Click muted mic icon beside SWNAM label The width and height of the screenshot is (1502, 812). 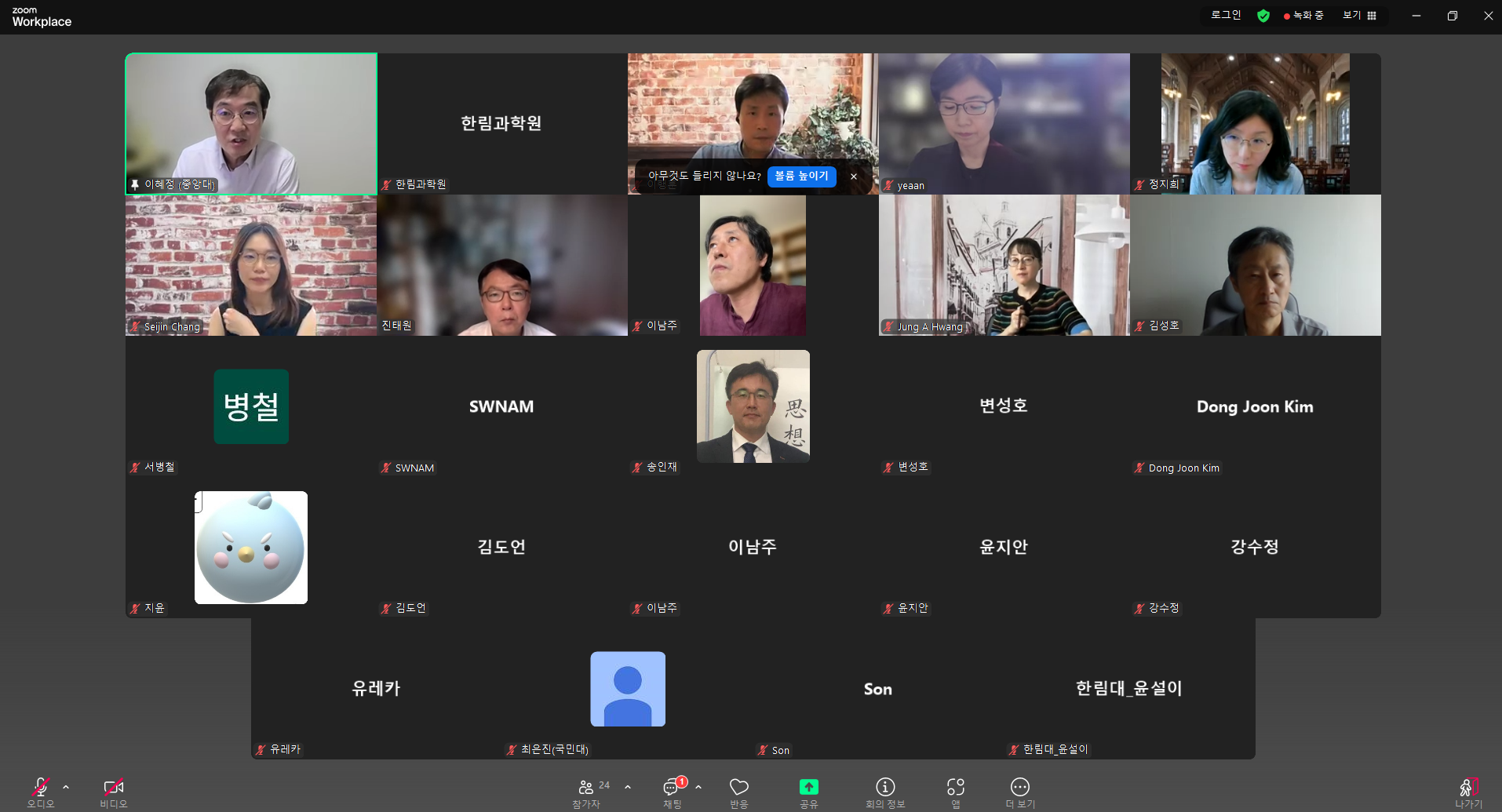pos(386,468)
